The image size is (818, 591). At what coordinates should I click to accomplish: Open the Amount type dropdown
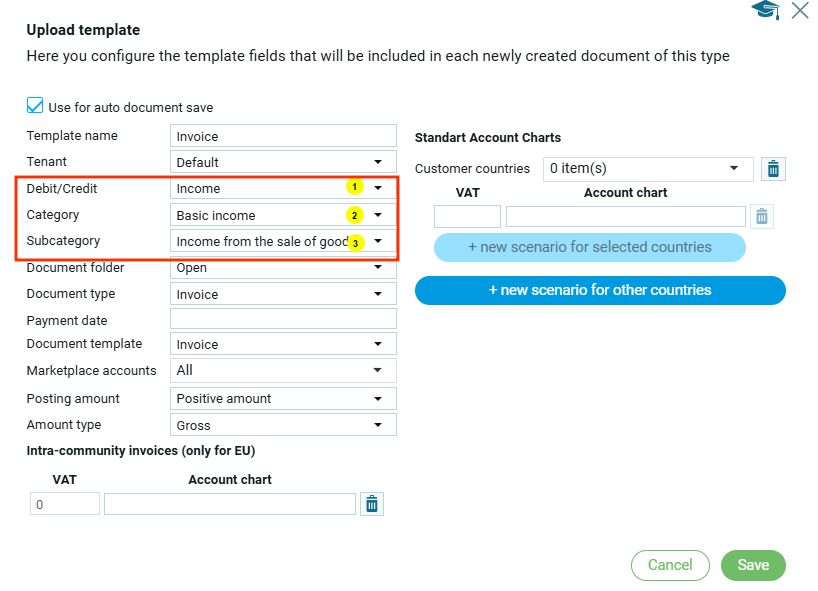[283, 425]
